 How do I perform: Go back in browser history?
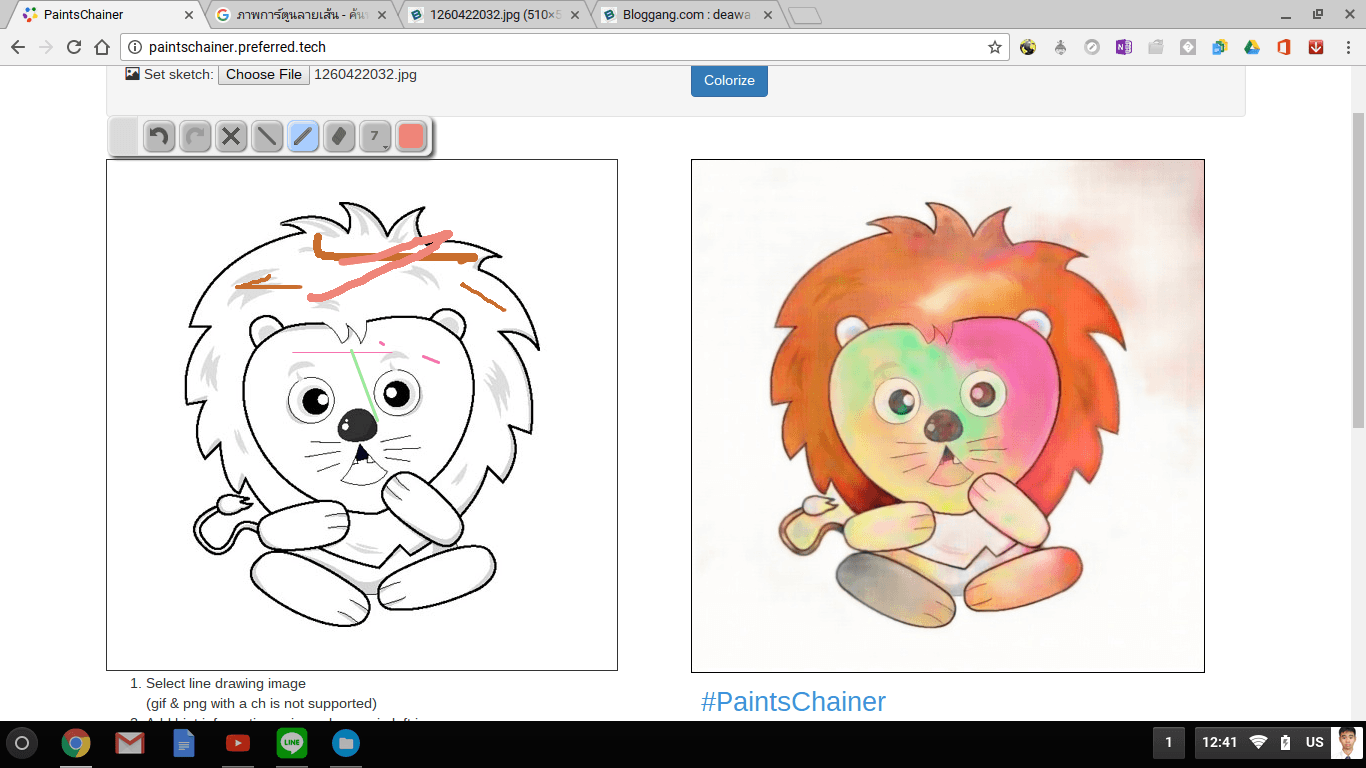(x=18, y=47)
